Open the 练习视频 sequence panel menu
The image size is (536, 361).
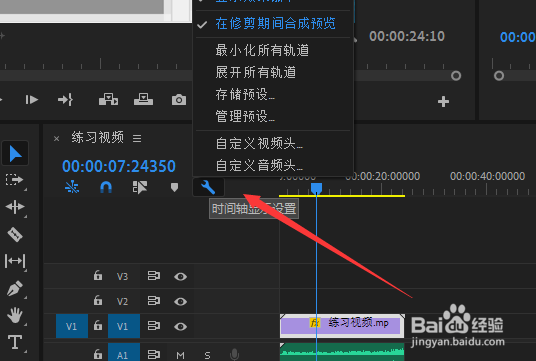click(137, 138)
